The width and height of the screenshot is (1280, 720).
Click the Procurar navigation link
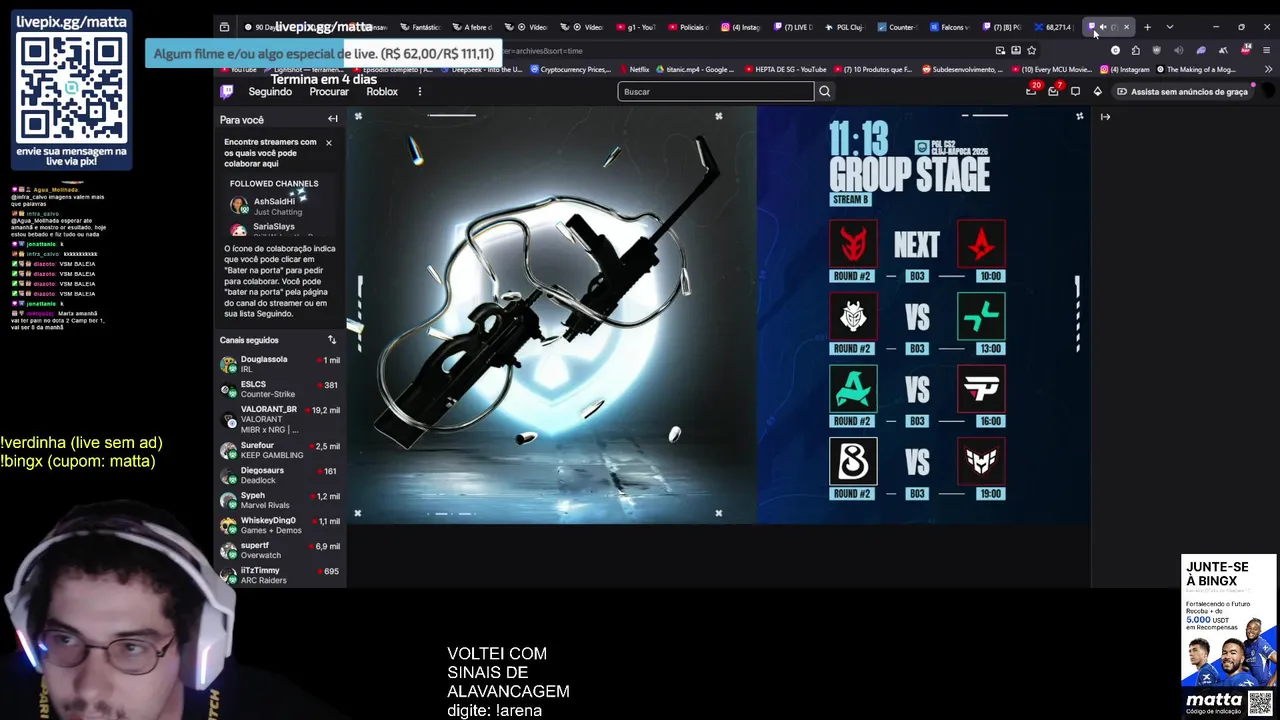tap(329, 91)
